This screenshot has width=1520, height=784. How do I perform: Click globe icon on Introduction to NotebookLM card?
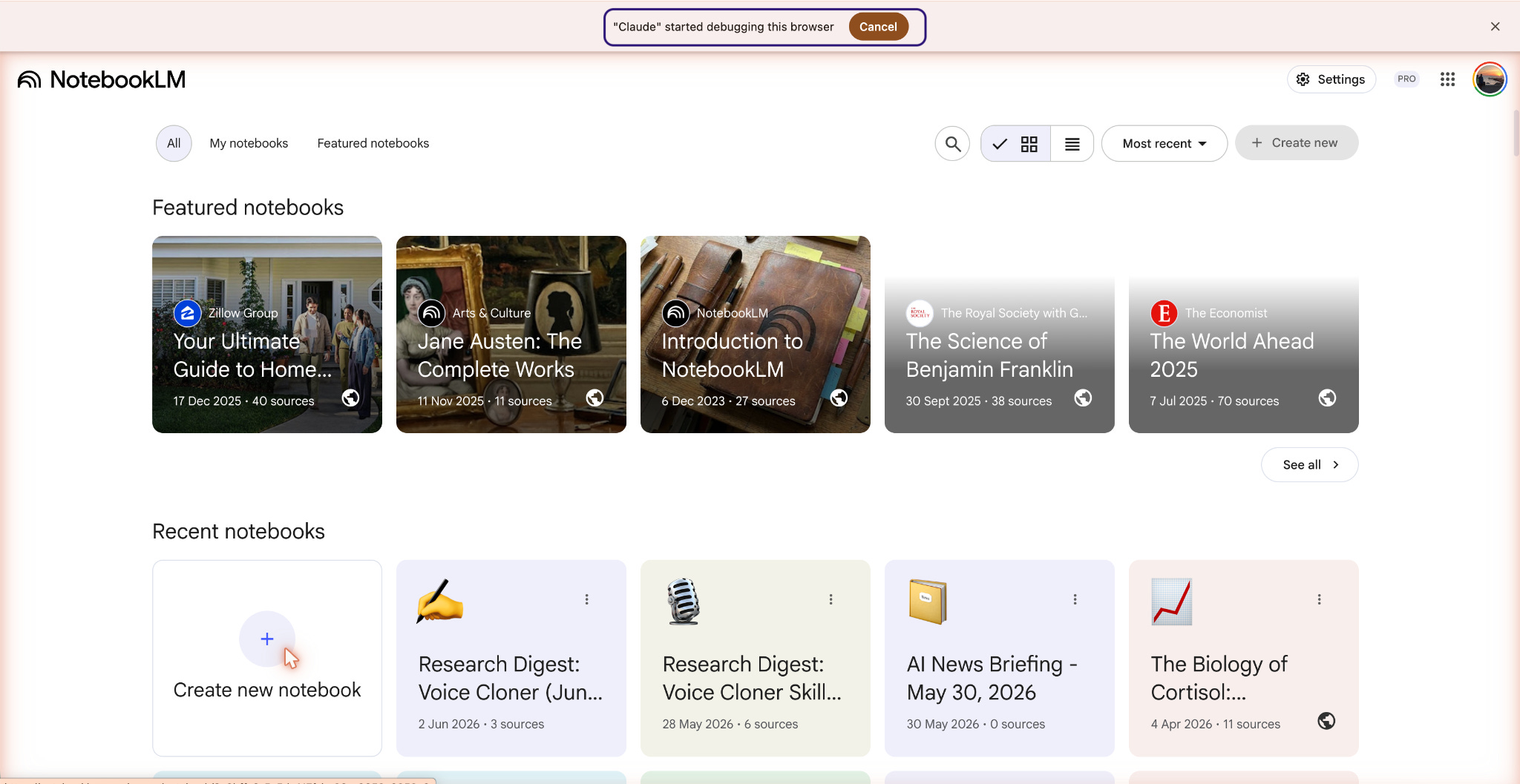pyautogui.click(x=839, y=398)
